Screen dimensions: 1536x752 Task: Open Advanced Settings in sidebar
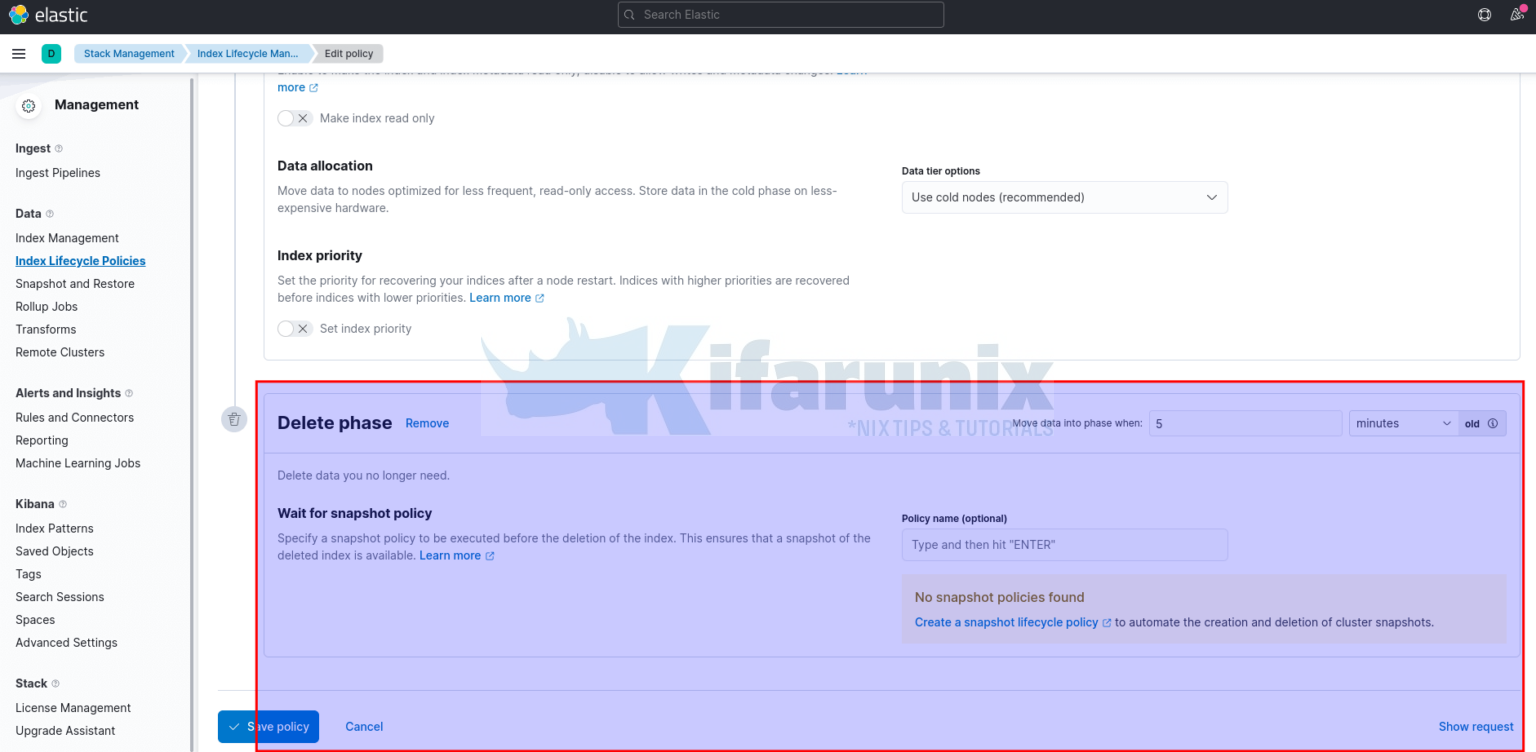pyautogui.click(x=67, y=643)
